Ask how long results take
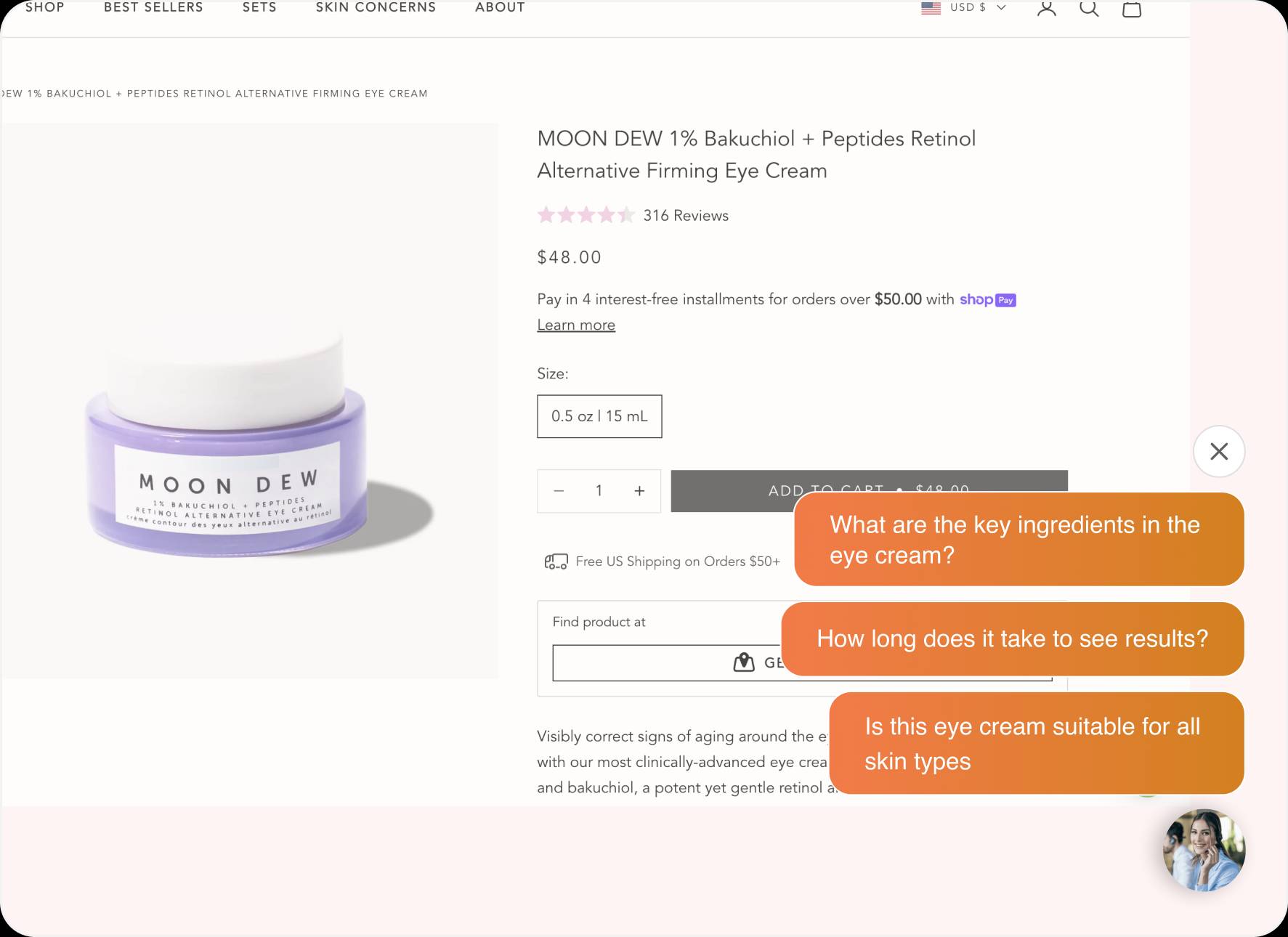 coord(1012,638)
